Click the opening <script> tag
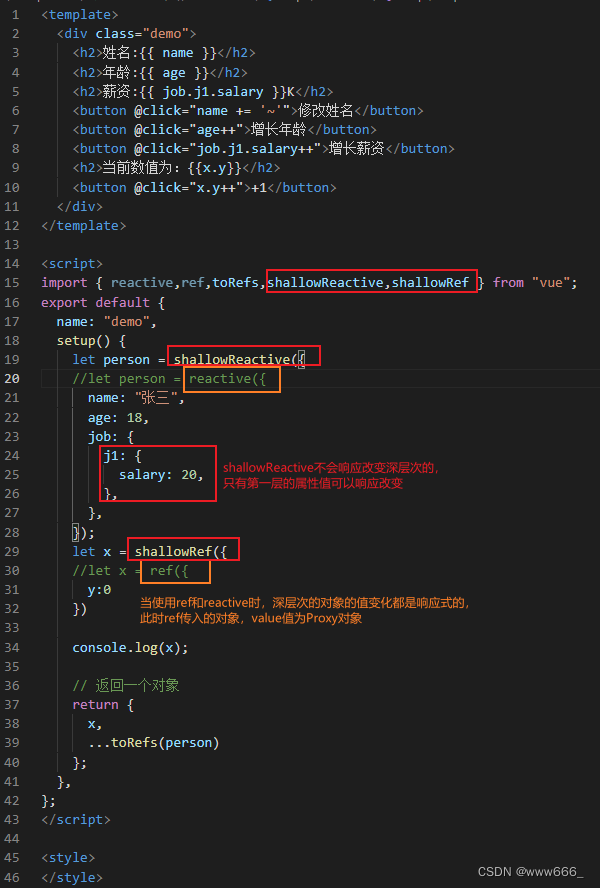 [x=72, y=263]
